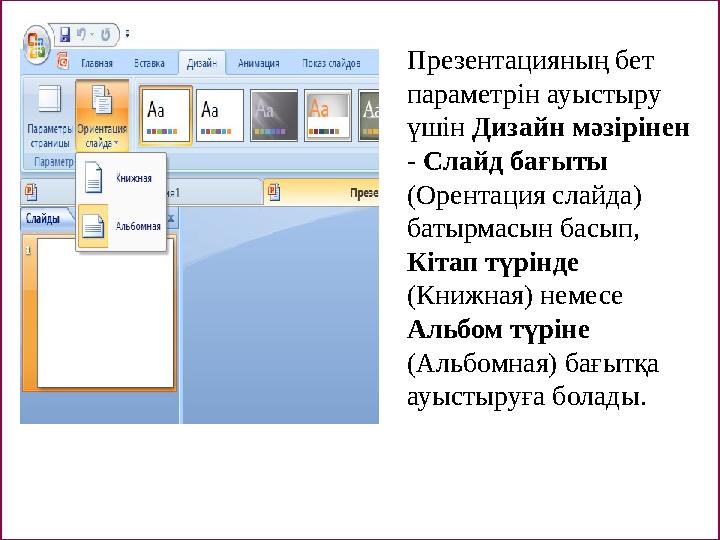
Task: Click the Redo/Repeat arrow icon
Action: 106,35
